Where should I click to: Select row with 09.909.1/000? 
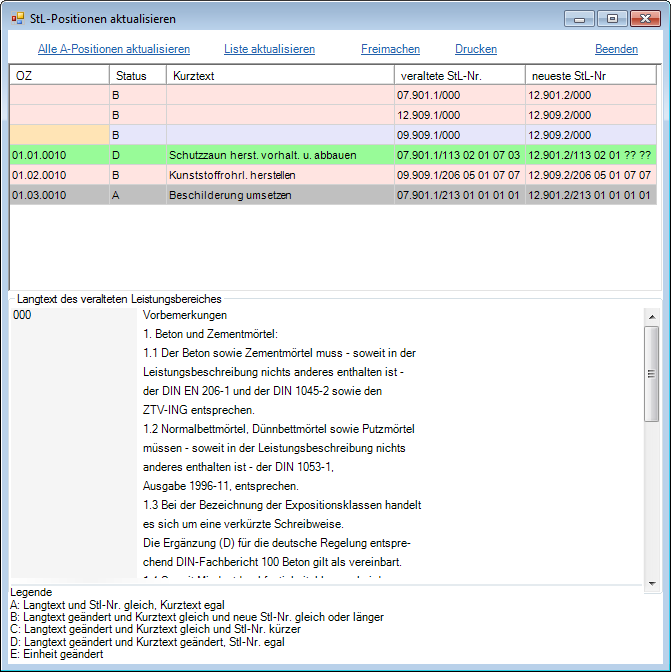point(333,135)
